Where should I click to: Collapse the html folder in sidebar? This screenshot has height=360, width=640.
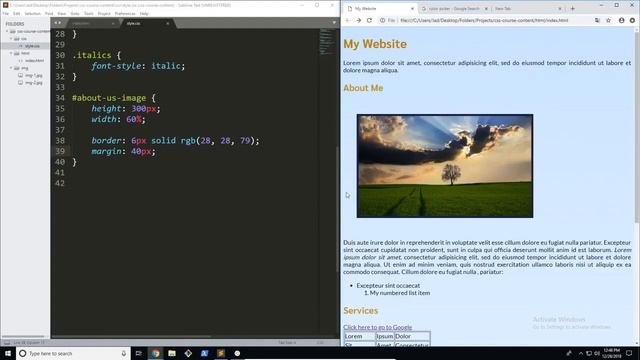click(x=11, y=53)
